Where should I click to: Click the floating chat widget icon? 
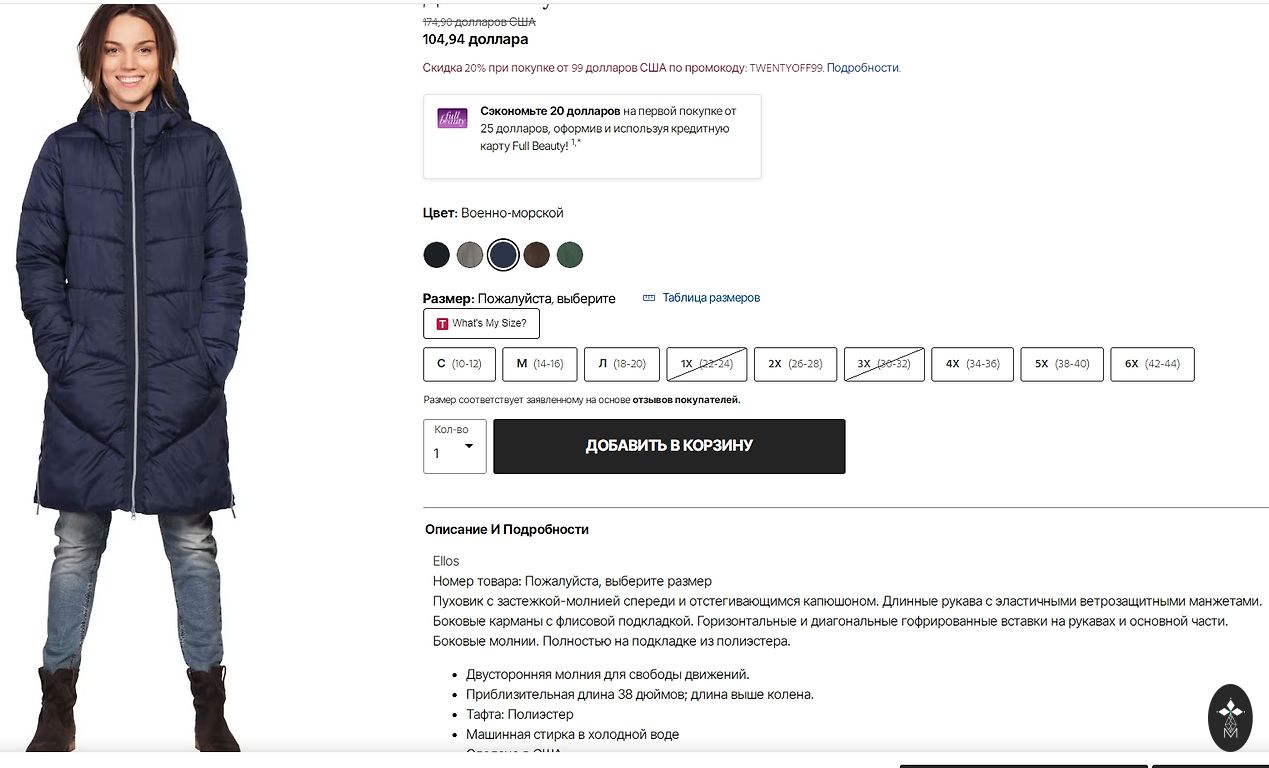1230,717
